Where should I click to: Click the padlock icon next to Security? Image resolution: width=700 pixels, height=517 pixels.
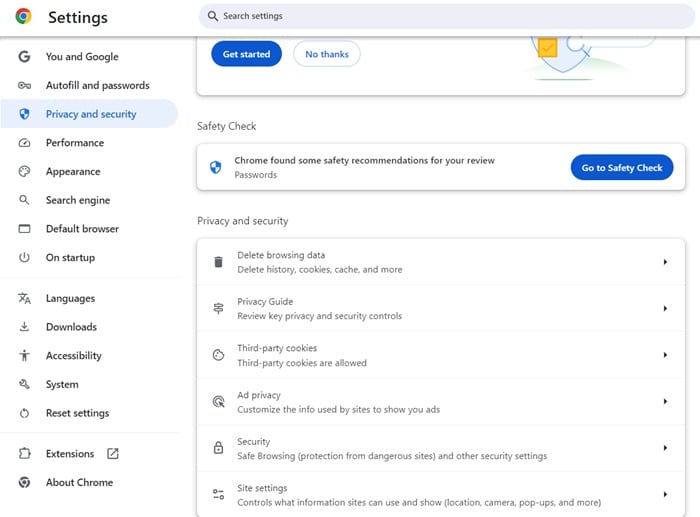(x=218, y=448)
